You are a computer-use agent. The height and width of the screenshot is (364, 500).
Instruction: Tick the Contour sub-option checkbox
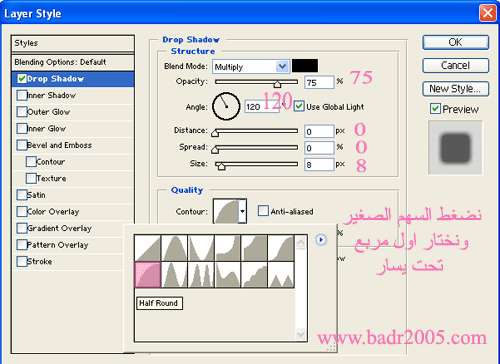click(x=31, y=162)
